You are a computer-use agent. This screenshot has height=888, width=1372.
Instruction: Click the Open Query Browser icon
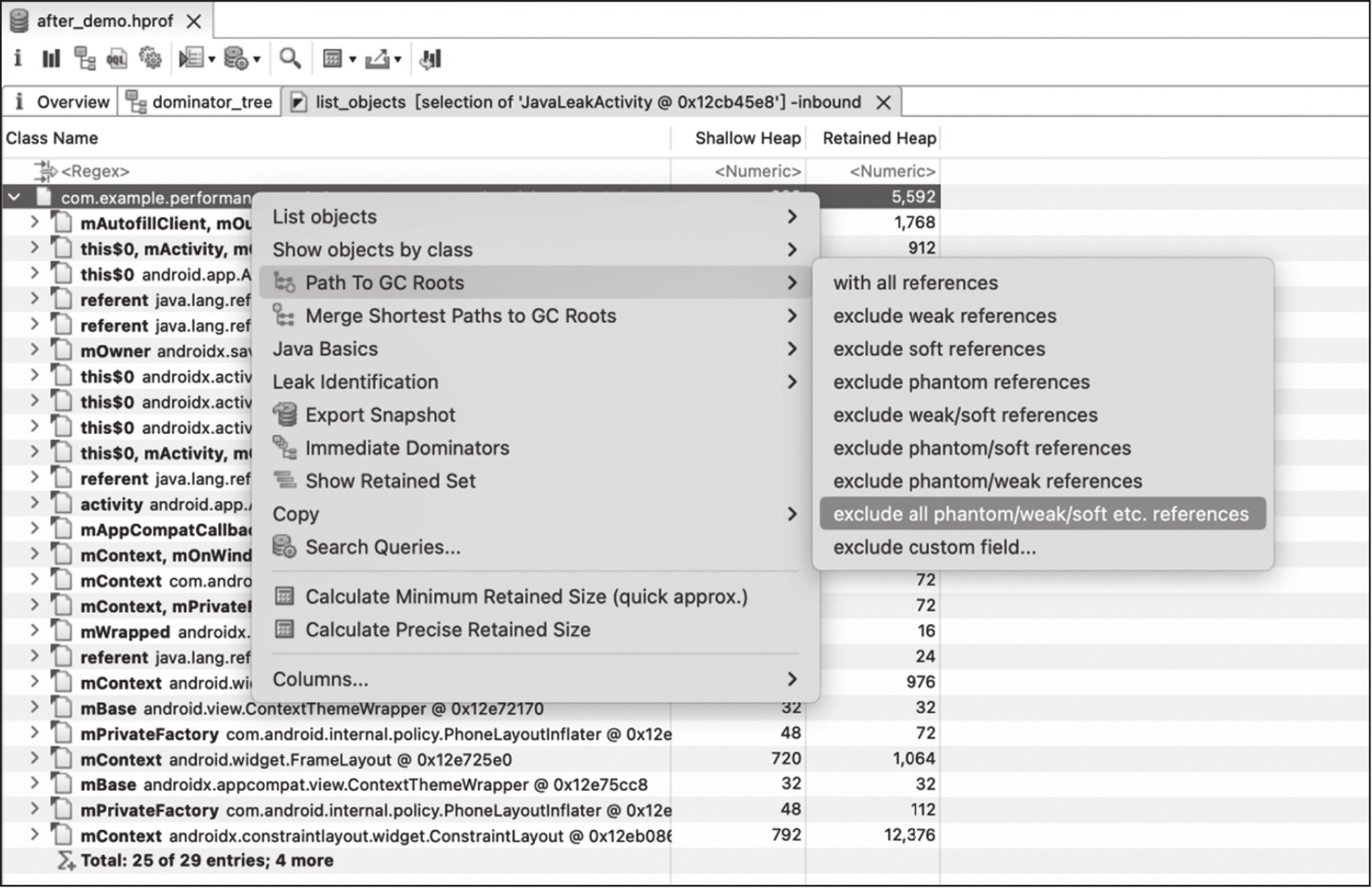click(236, 58)
